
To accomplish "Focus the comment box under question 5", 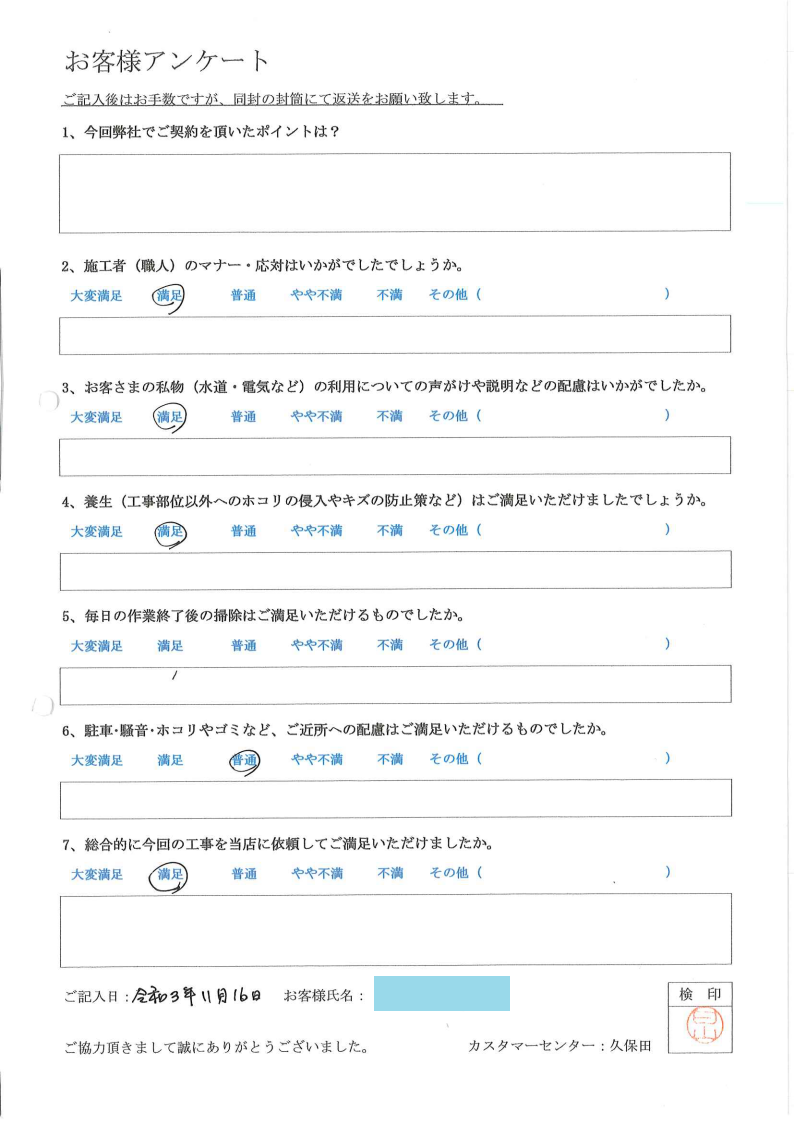I will [x=395, y=684].
